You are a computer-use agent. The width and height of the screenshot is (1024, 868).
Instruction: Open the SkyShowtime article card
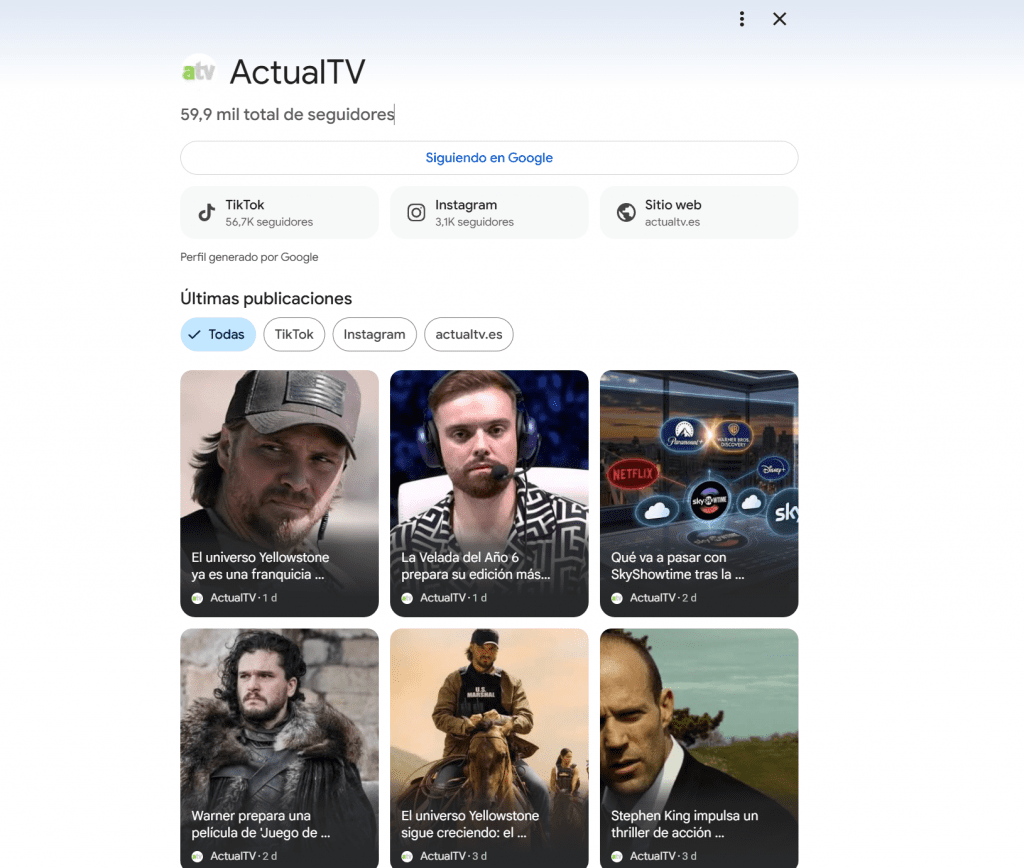[x=699, y=493]
